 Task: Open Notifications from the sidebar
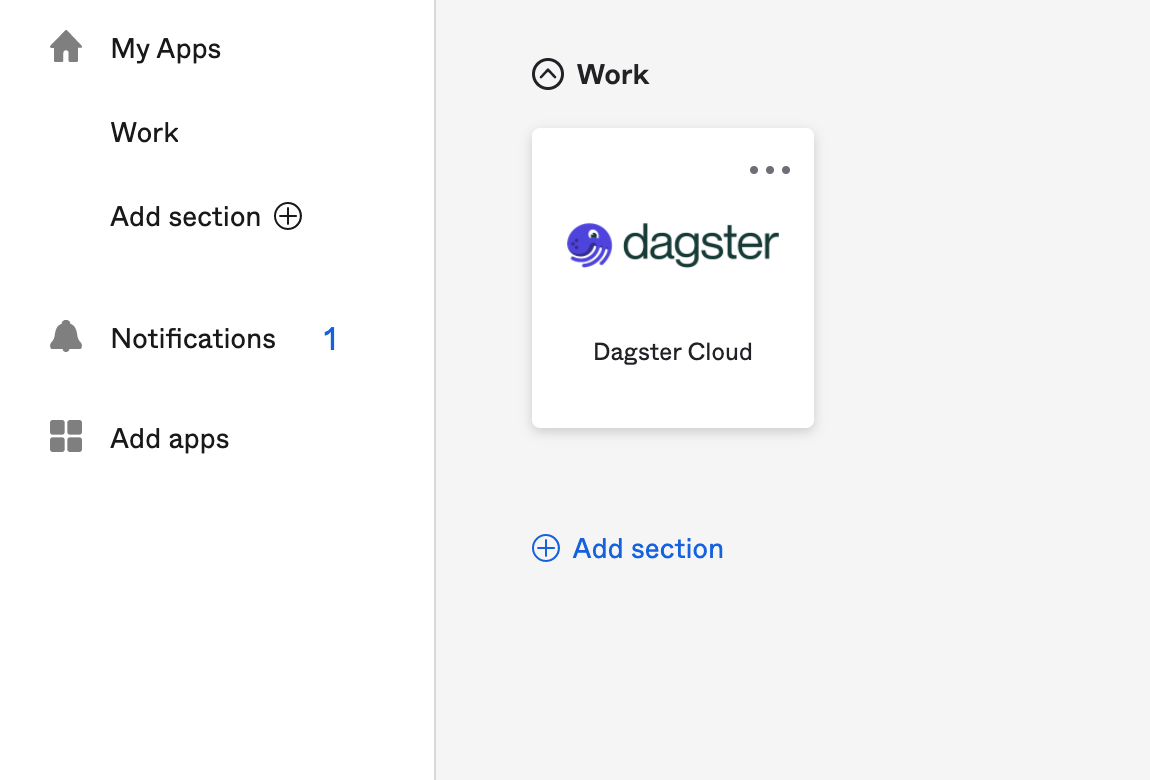pos(192,338)
